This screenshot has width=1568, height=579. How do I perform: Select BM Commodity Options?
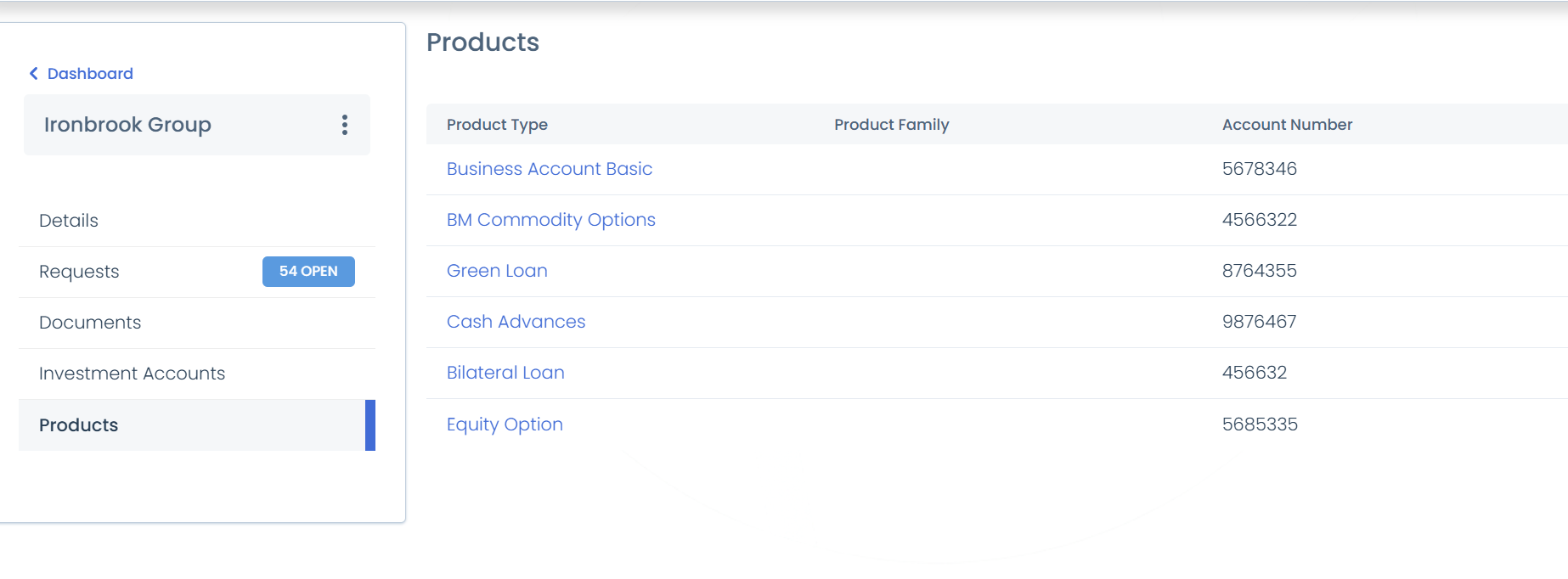coord(551,219)
